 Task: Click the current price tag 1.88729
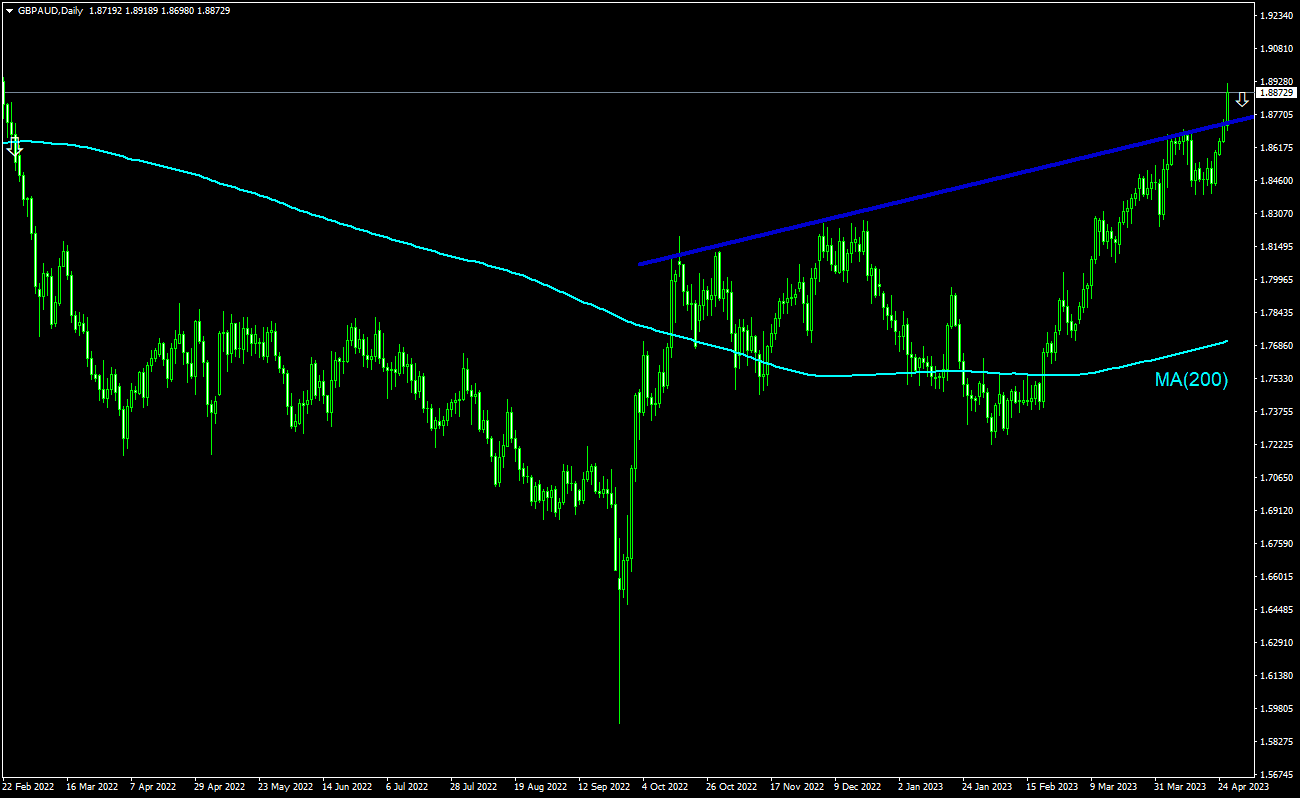(x=1274, y=92)
